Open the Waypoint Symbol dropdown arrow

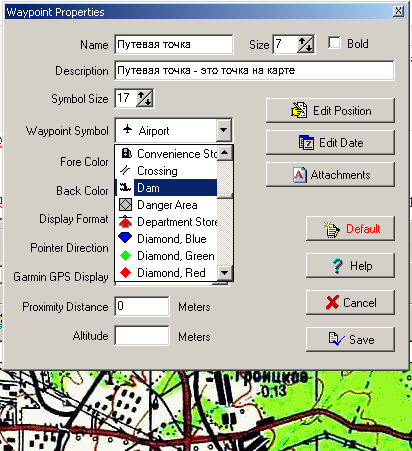(224, 130)
